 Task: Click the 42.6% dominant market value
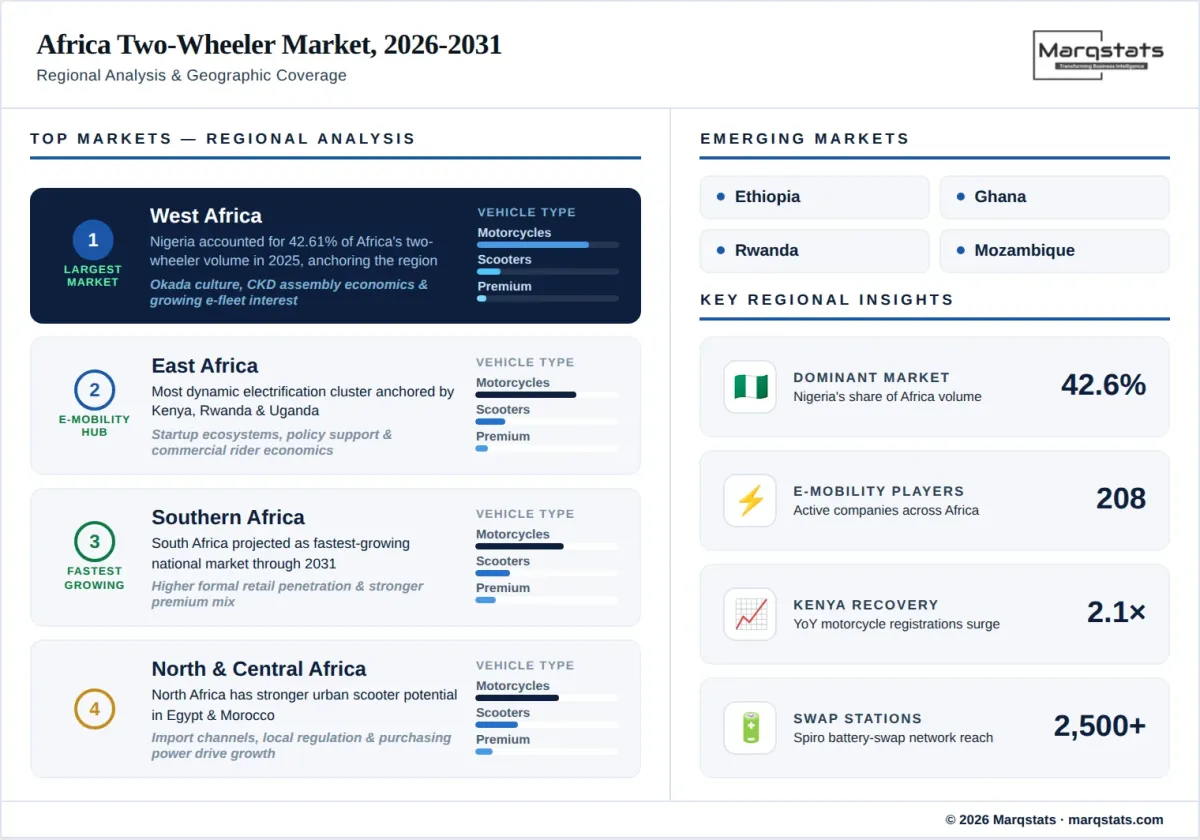click(1103, 385)
